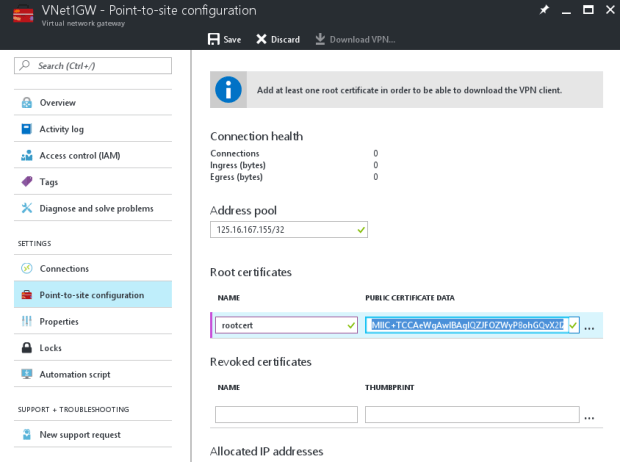Click New support request
The height and width of the screenshot is (462, 620).
tap(79, 434)
